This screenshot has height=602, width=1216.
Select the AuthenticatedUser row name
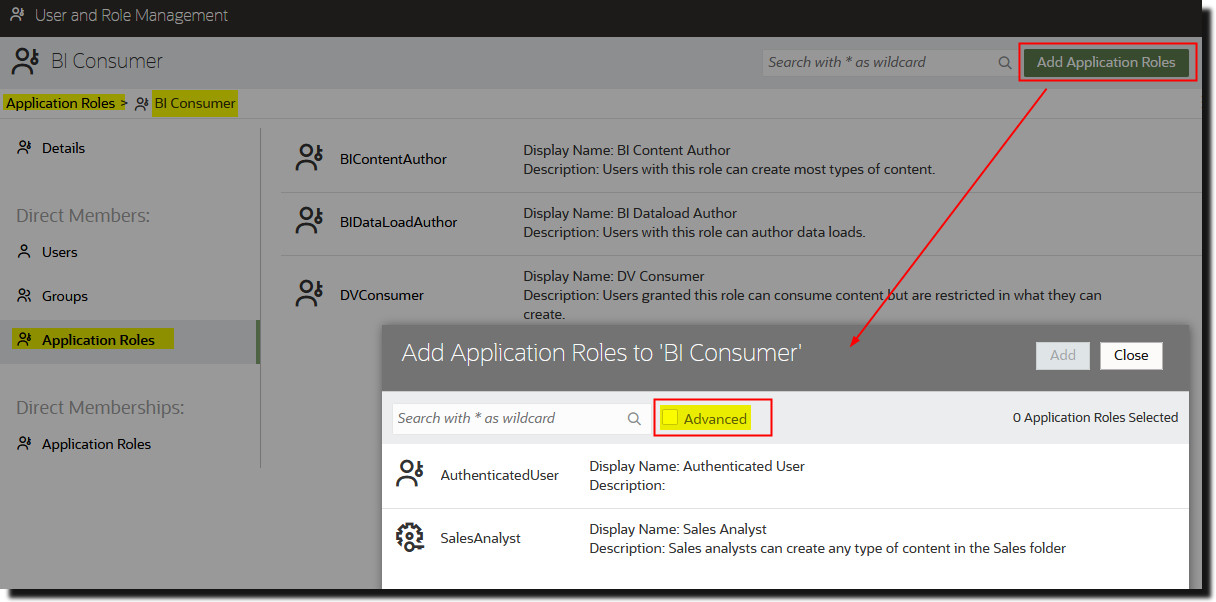point(500,475)
